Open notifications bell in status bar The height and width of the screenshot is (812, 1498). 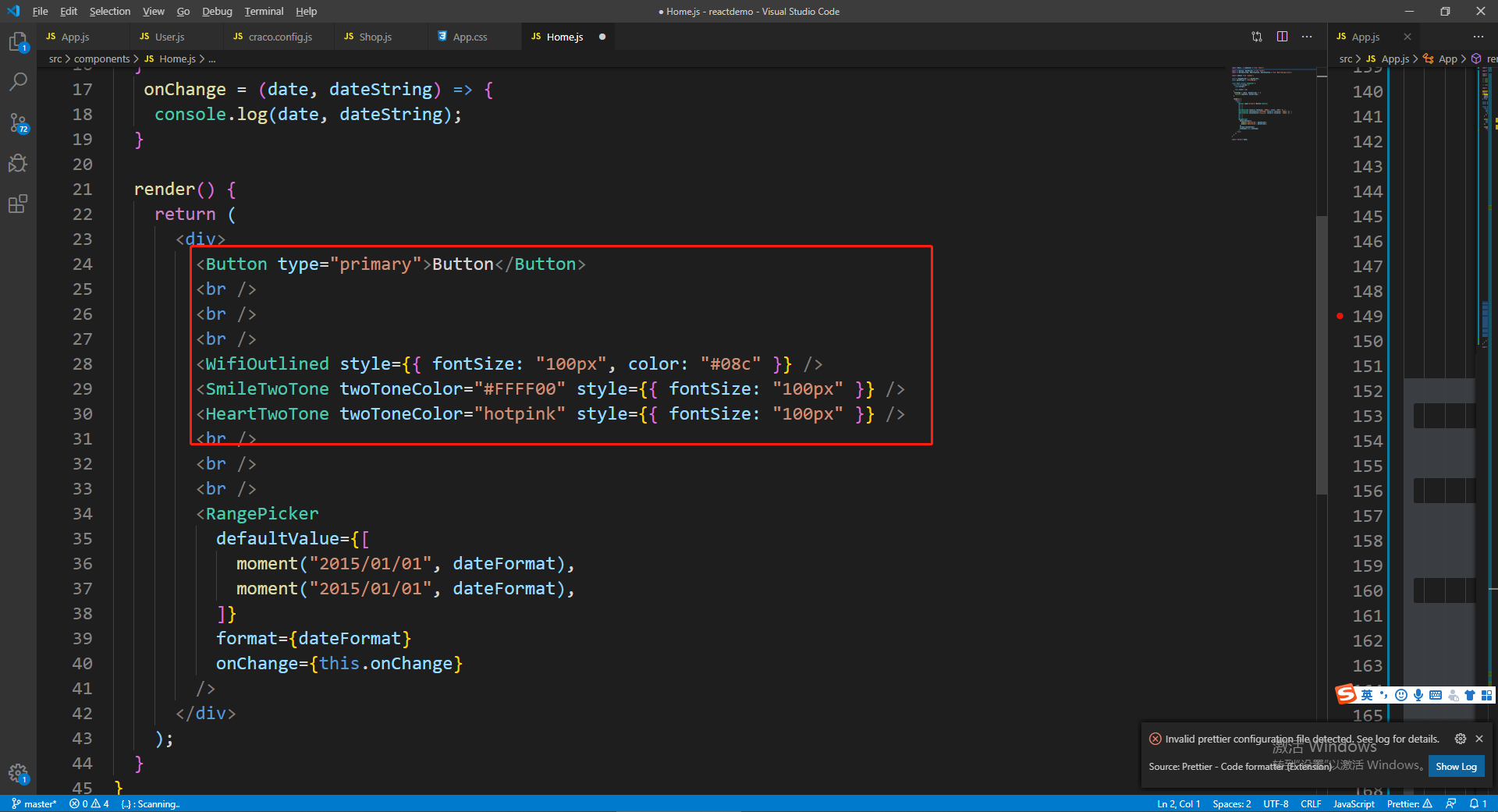1478,803
